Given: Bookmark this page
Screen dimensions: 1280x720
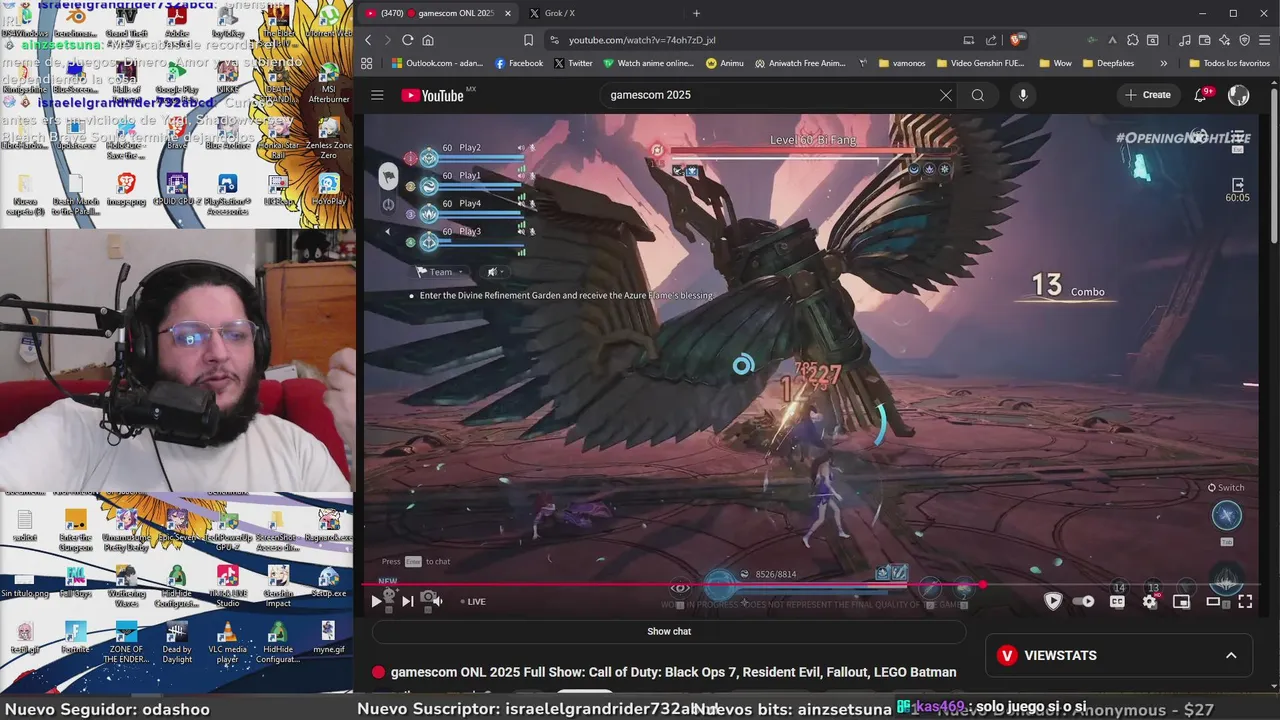Looking at the screenshot, I should coord(528,40).
